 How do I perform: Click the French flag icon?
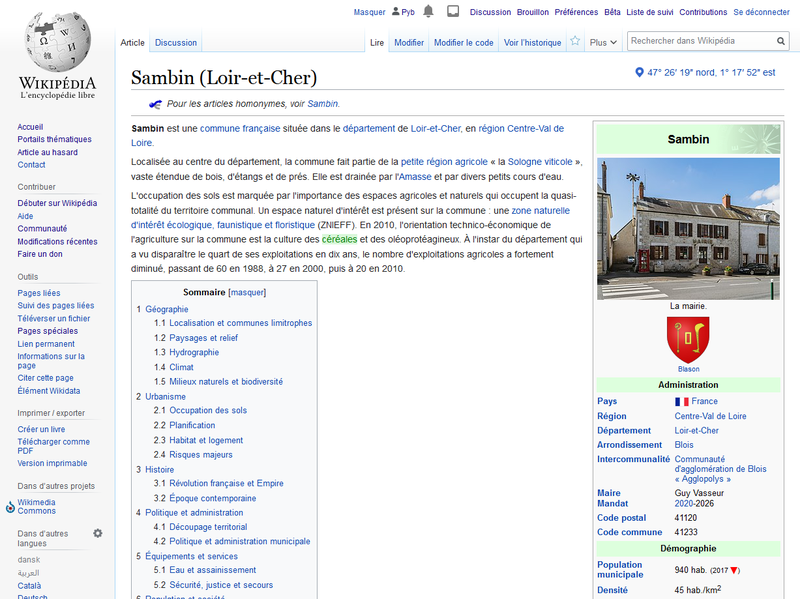(682, 402)
